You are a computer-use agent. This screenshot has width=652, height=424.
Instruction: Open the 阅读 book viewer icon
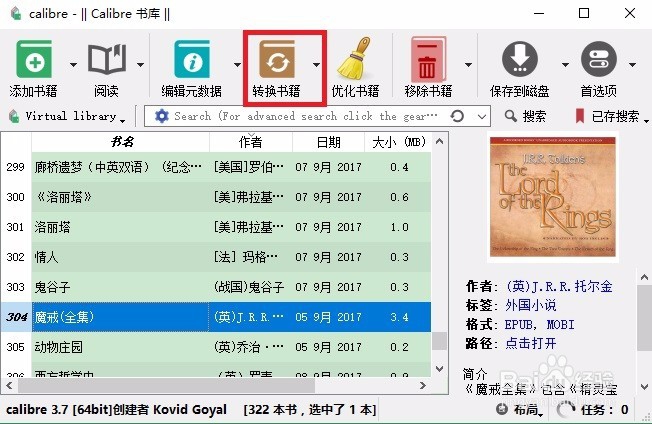(x=106, y=59)
